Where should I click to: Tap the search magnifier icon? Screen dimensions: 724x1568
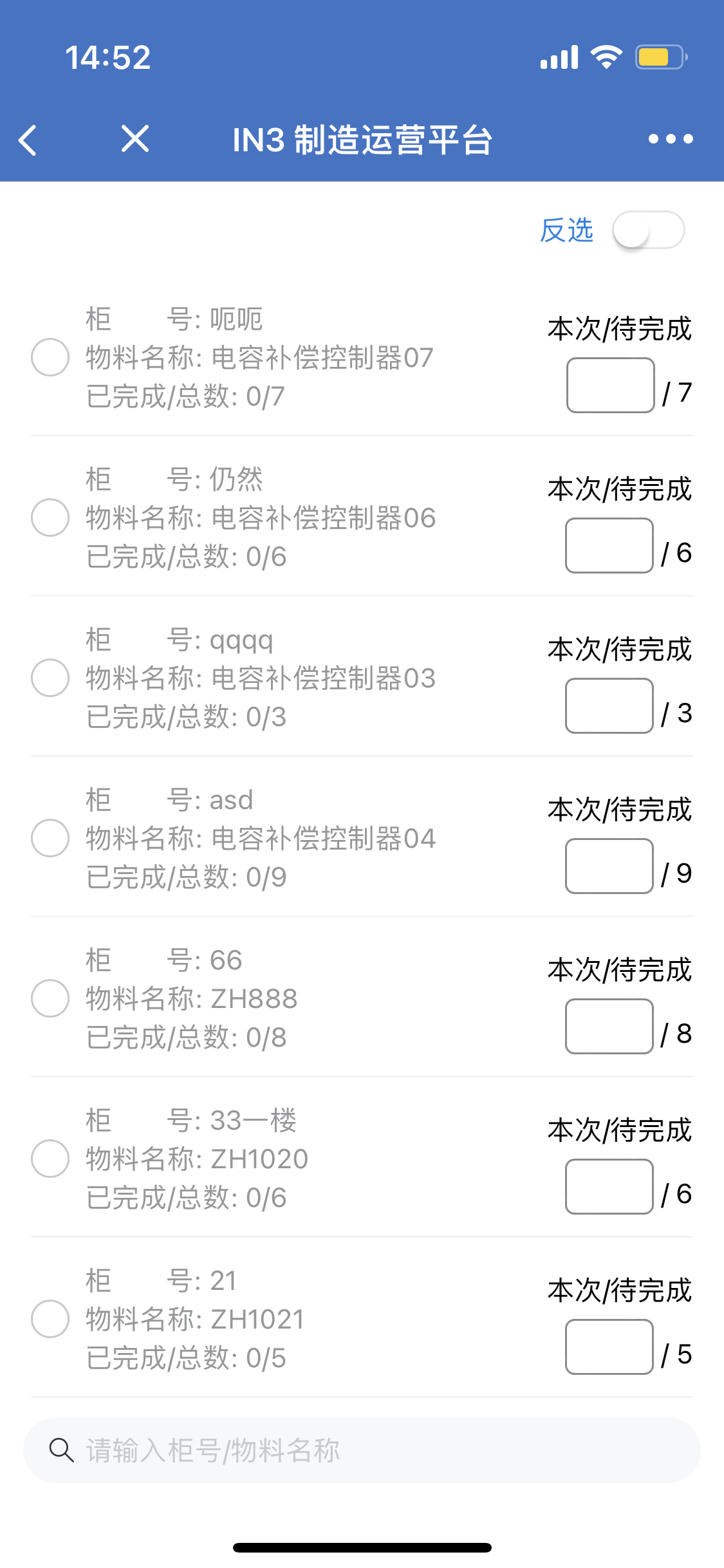click(61, 1450)
